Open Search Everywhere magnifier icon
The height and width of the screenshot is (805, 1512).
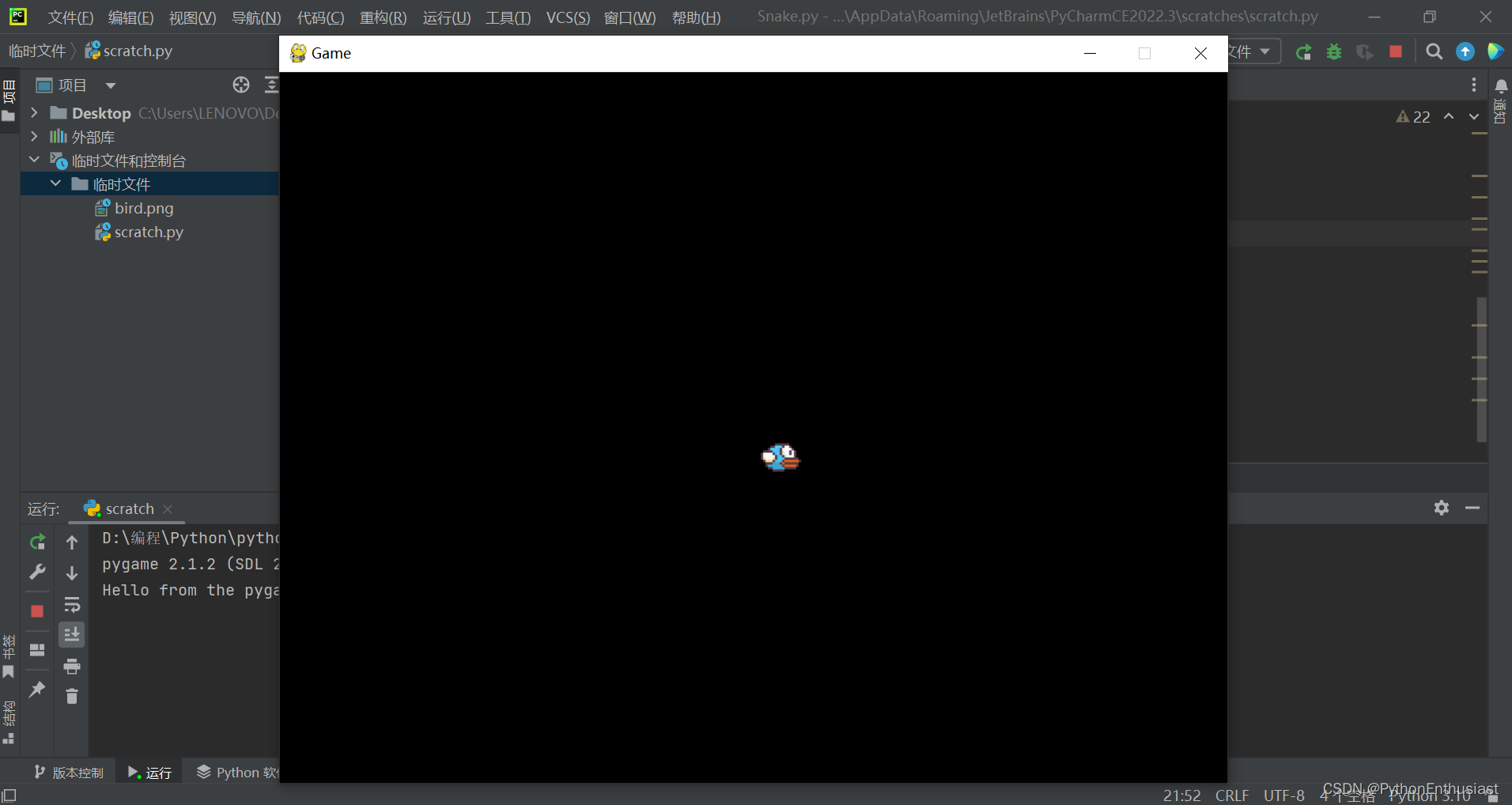tap(1434, 52)
